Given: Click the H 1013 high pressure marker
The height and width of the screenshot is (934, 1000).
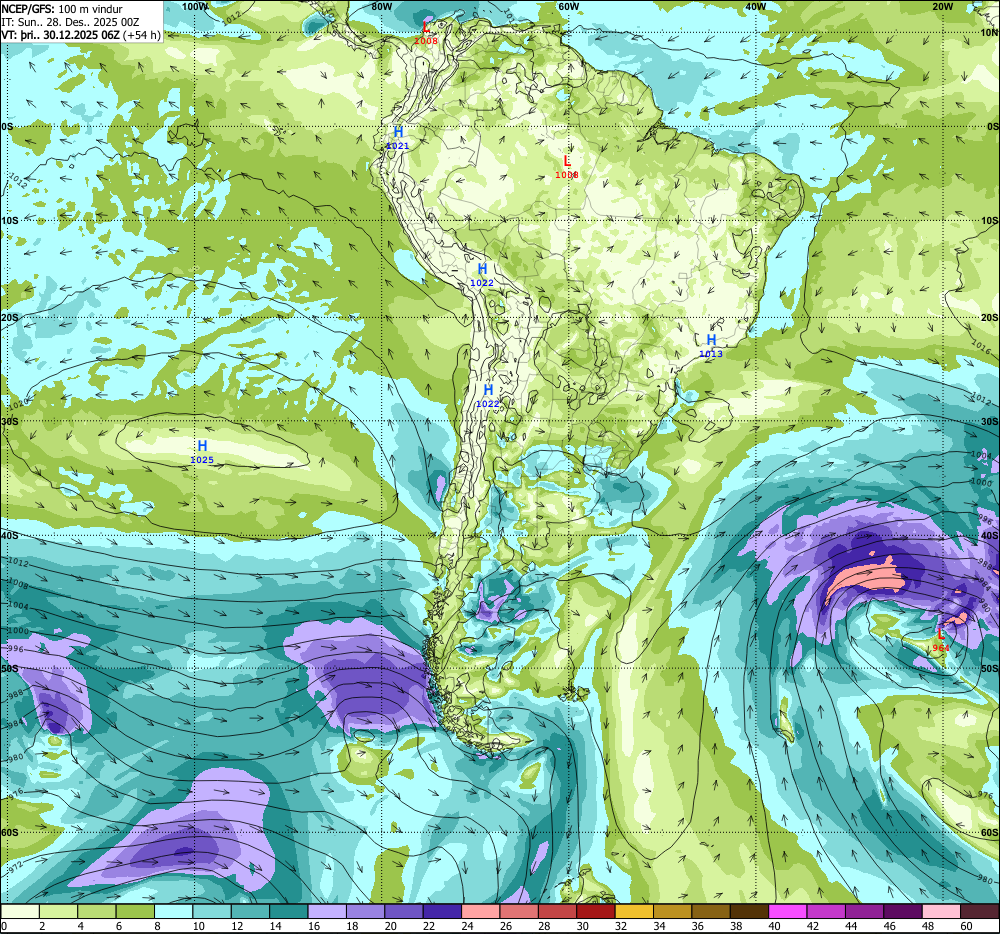Looking at the screenshot, I should pos(711,346).
